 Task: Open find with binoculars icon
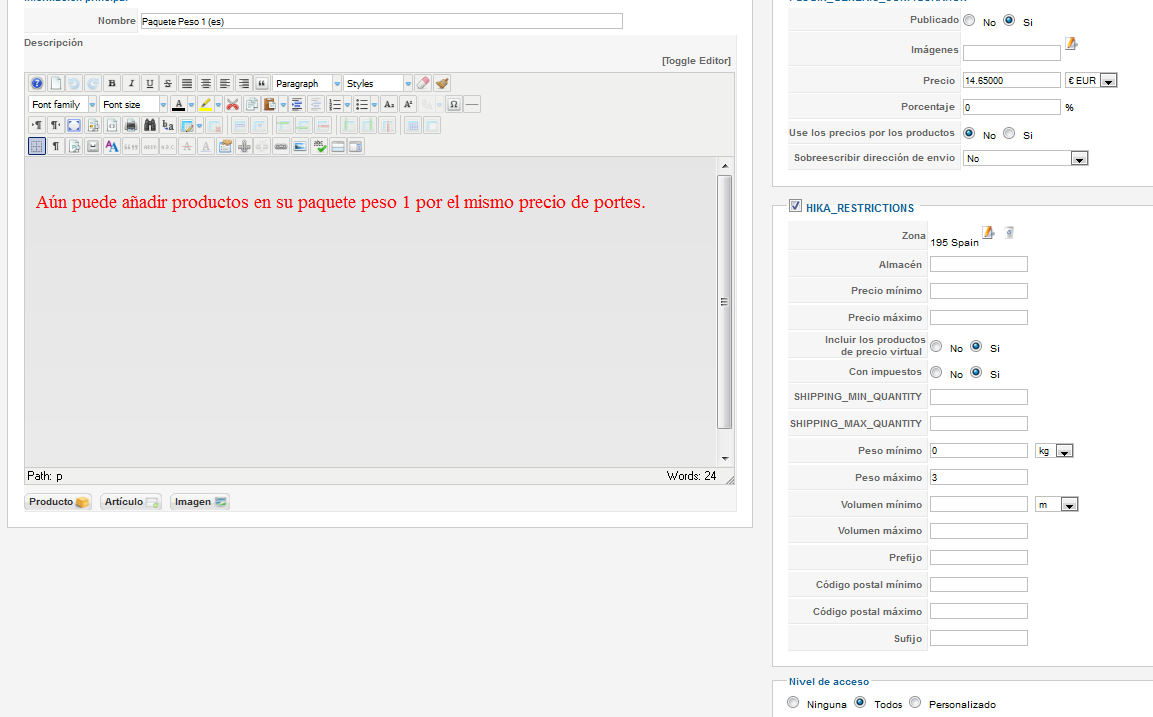click(x=150, y=125)
